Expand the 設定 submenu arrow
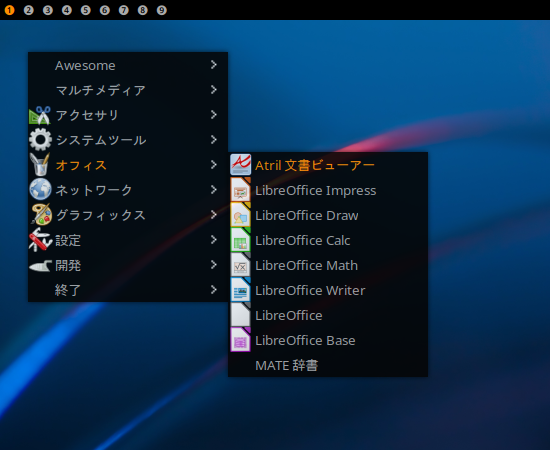 click(x=214, y=240)
